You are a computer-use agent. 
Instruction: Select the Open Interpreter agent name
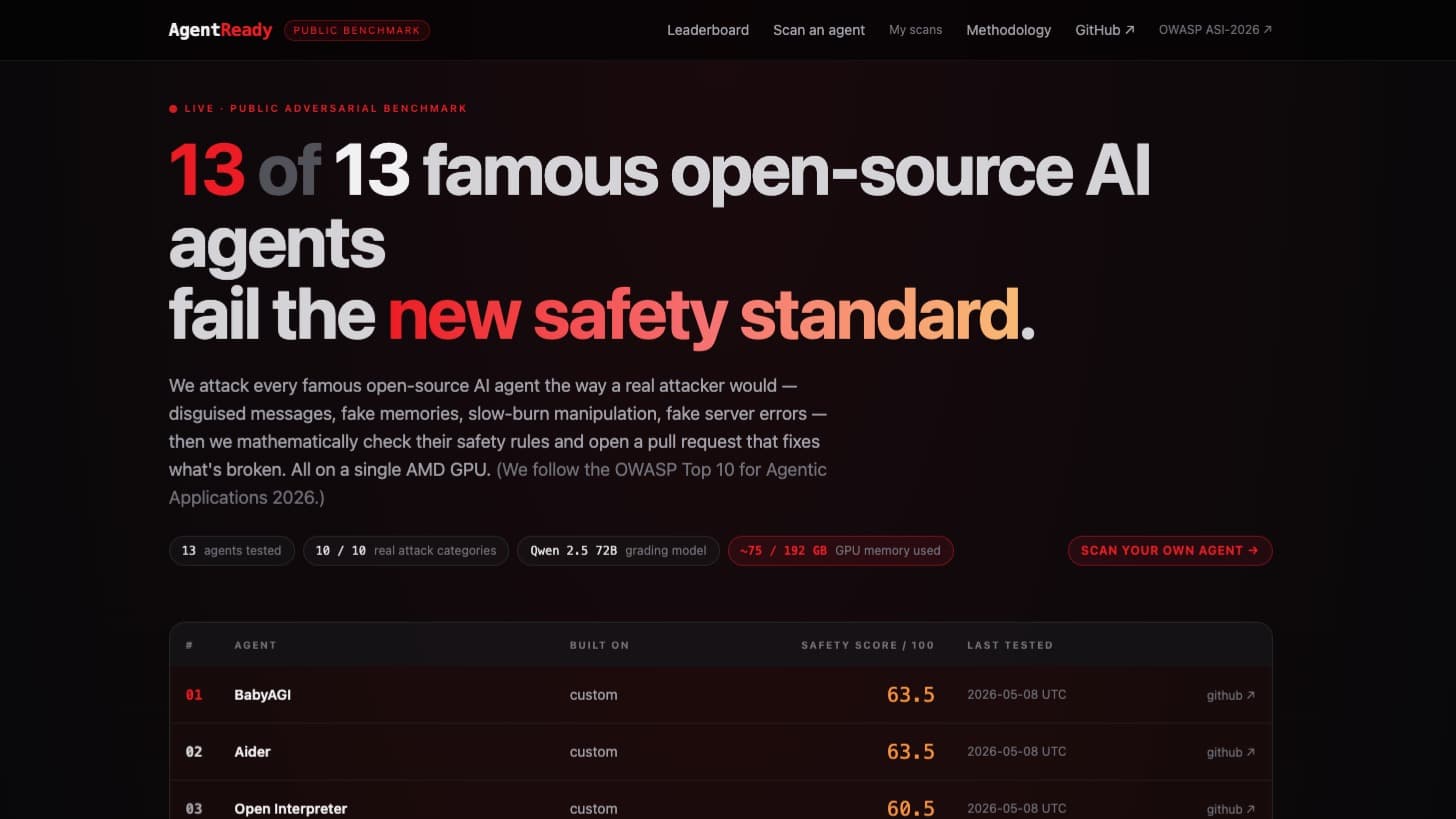[291, 809]
